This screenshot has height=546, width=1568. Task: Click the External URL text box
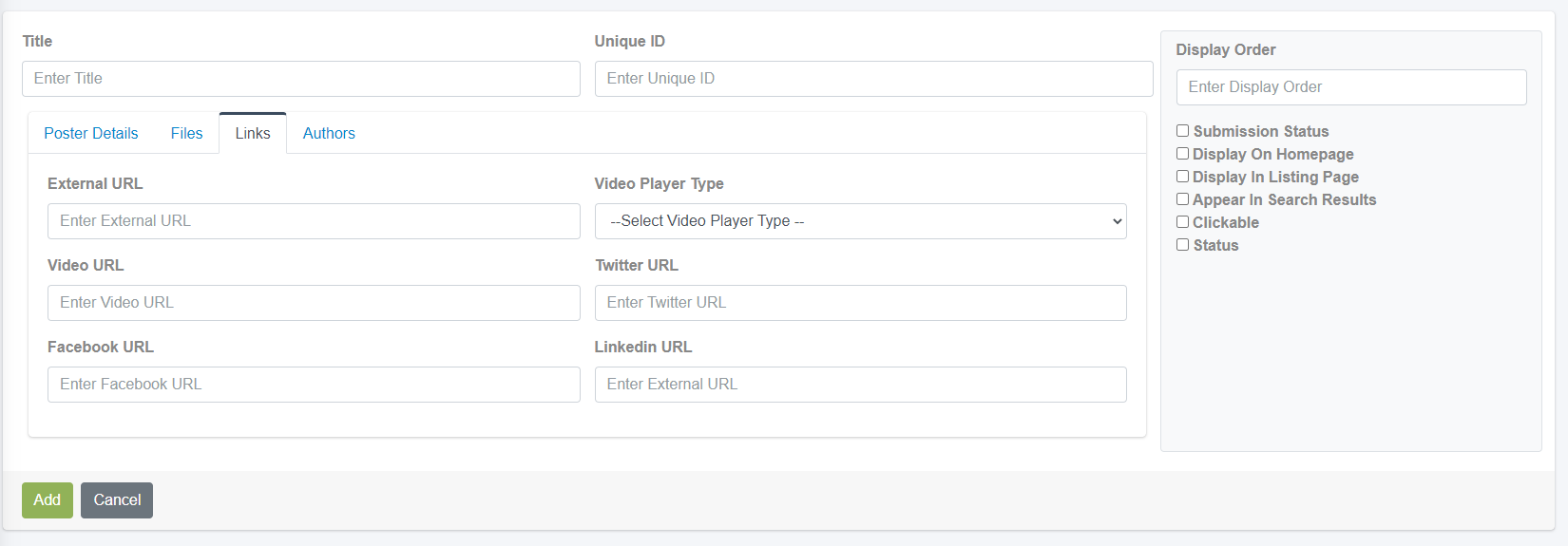314,221
